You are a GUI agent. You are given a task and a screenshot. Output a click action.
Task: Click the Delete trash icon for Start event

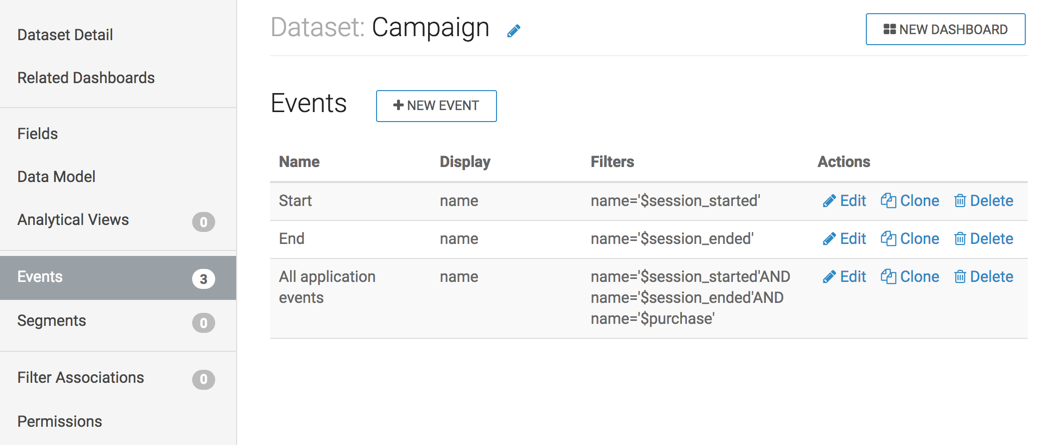coord(960,201)
